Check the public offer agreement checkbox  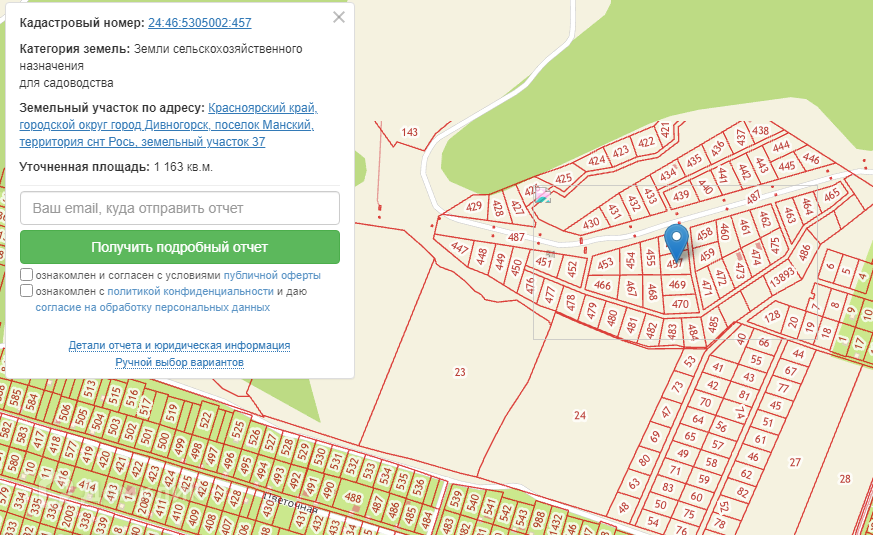click(26, 274)
